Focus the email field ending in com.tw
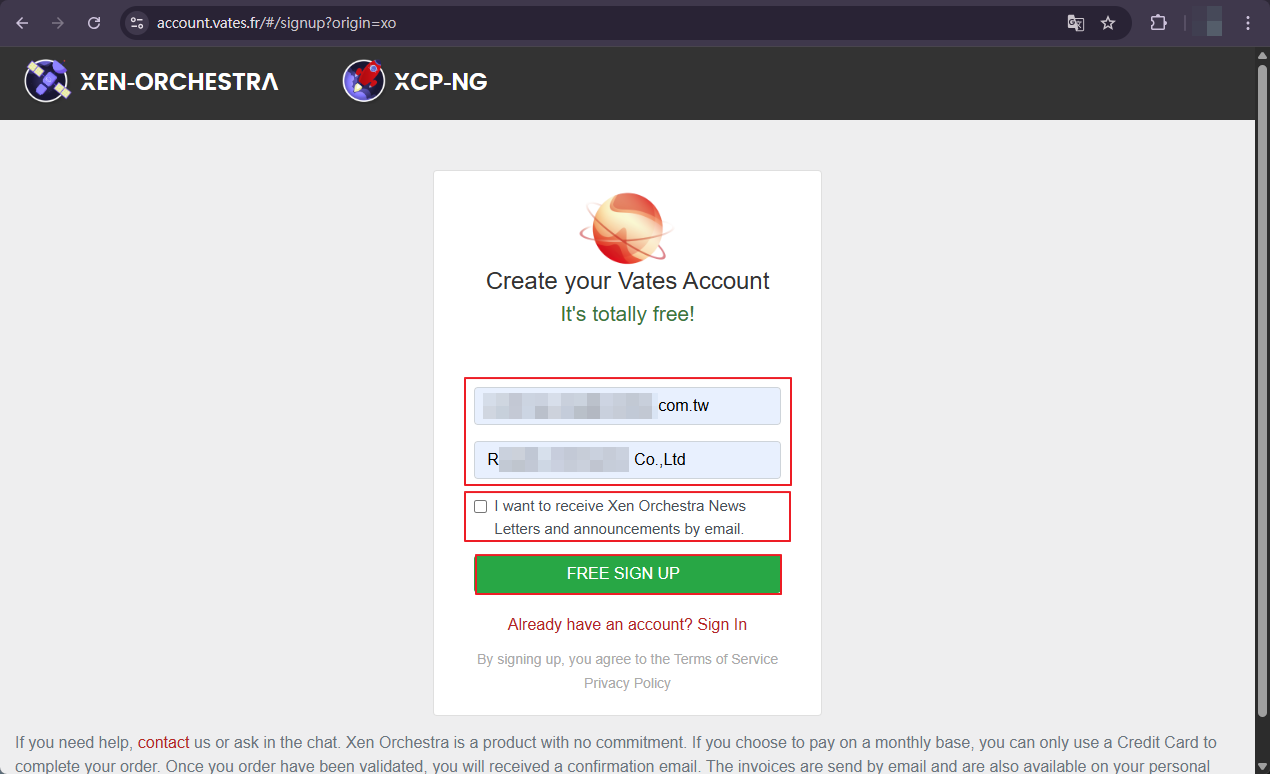 pos(628,406)
